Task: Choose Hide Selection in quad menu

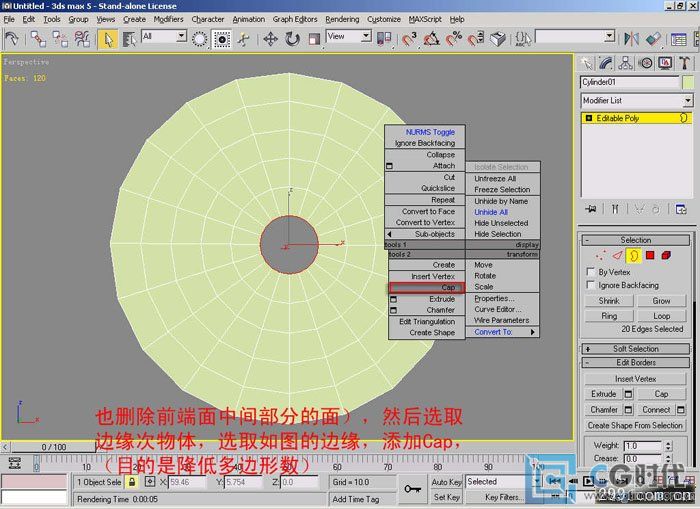Action: tap(503, 234)
